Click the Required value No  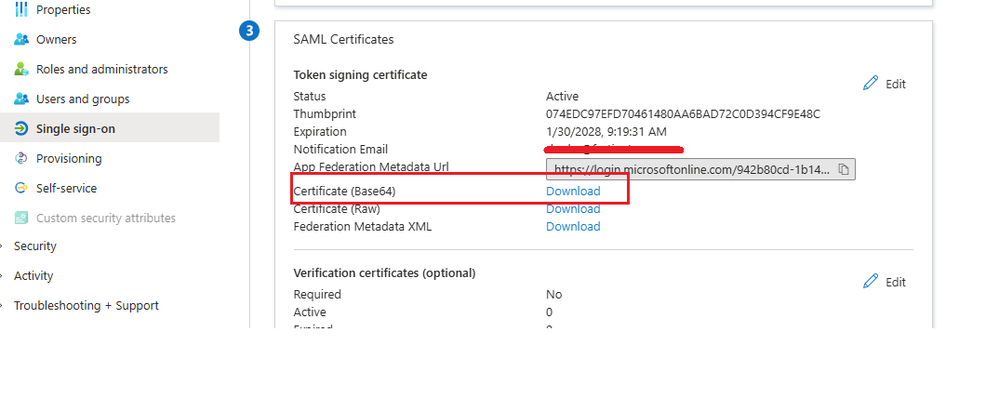pyautogui.click(x=554, y=294)
